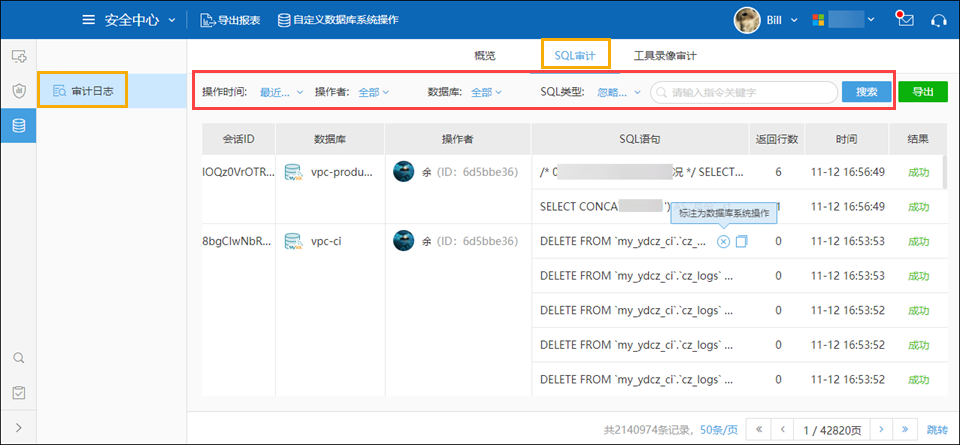Image resolution: width=960 pixels, height=445 pixels.
Task: Click the green 导出 button
Action: pos(922,92)
